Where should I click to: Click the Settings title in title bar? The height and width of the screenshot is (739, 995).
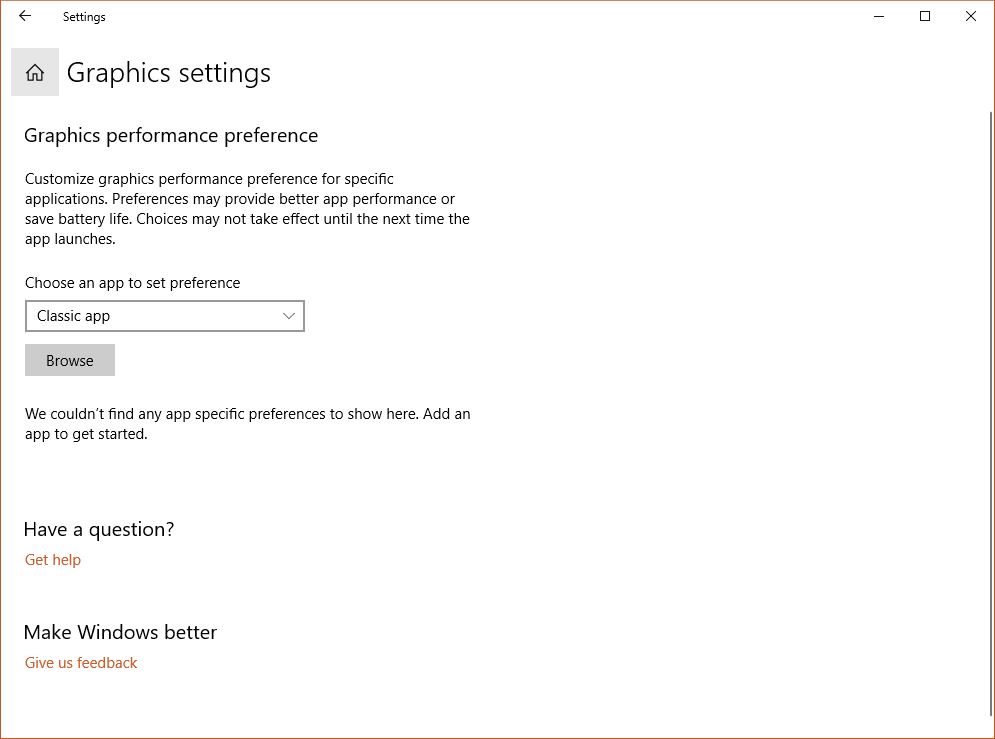84,17
